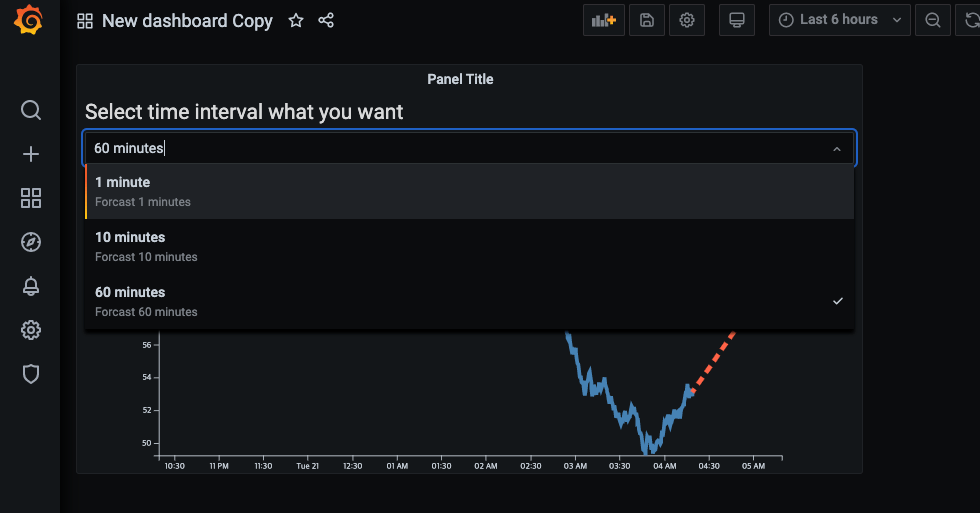Viewport: 980px width, 513px height.
Task: Star the New dashboard Copy dashboard
Action: pos(296,21)
